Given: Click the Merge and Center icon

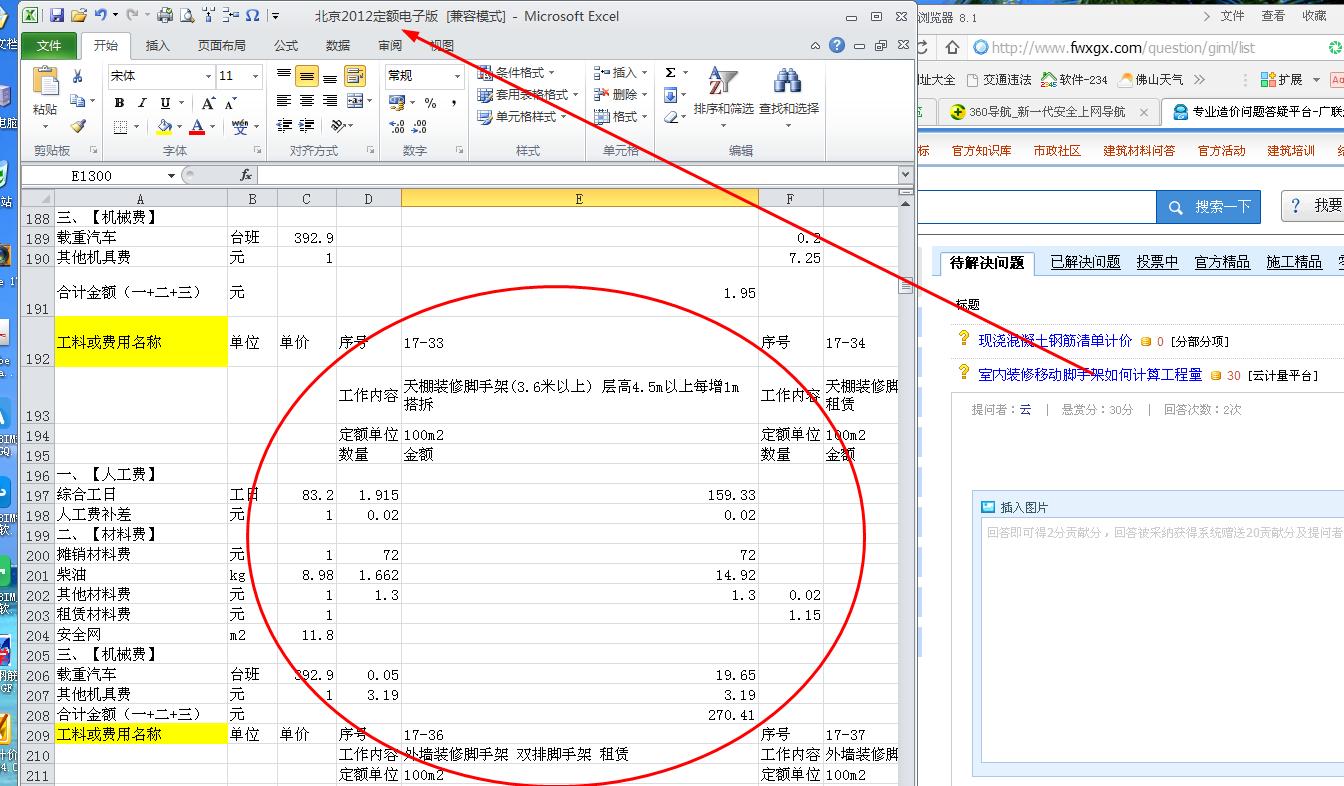Looking at the screenshot, I should point(355,101).
